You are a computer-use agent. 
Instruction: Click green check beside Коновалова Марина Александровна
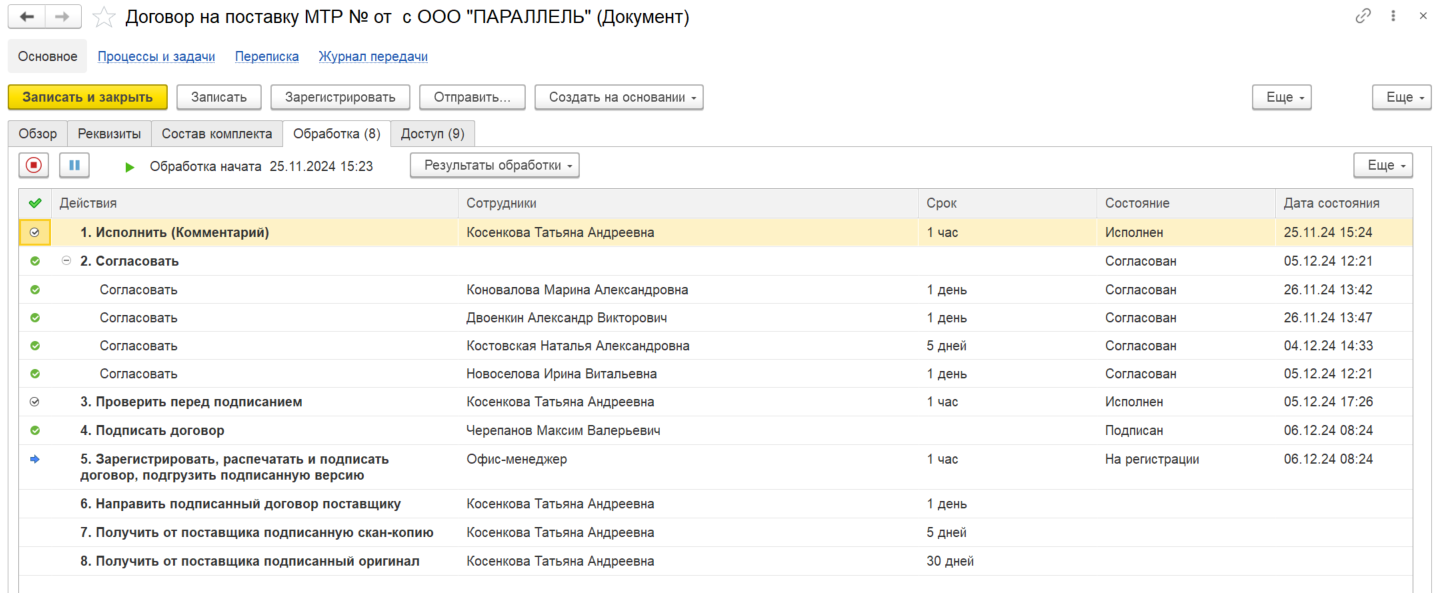[x=35, y=290]
